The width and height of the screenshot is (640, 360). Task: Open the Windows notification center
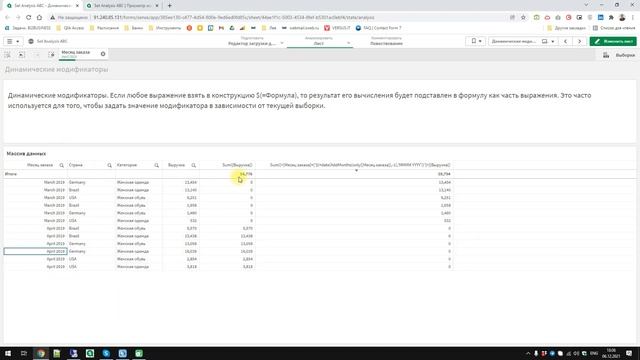click(629, 353)
